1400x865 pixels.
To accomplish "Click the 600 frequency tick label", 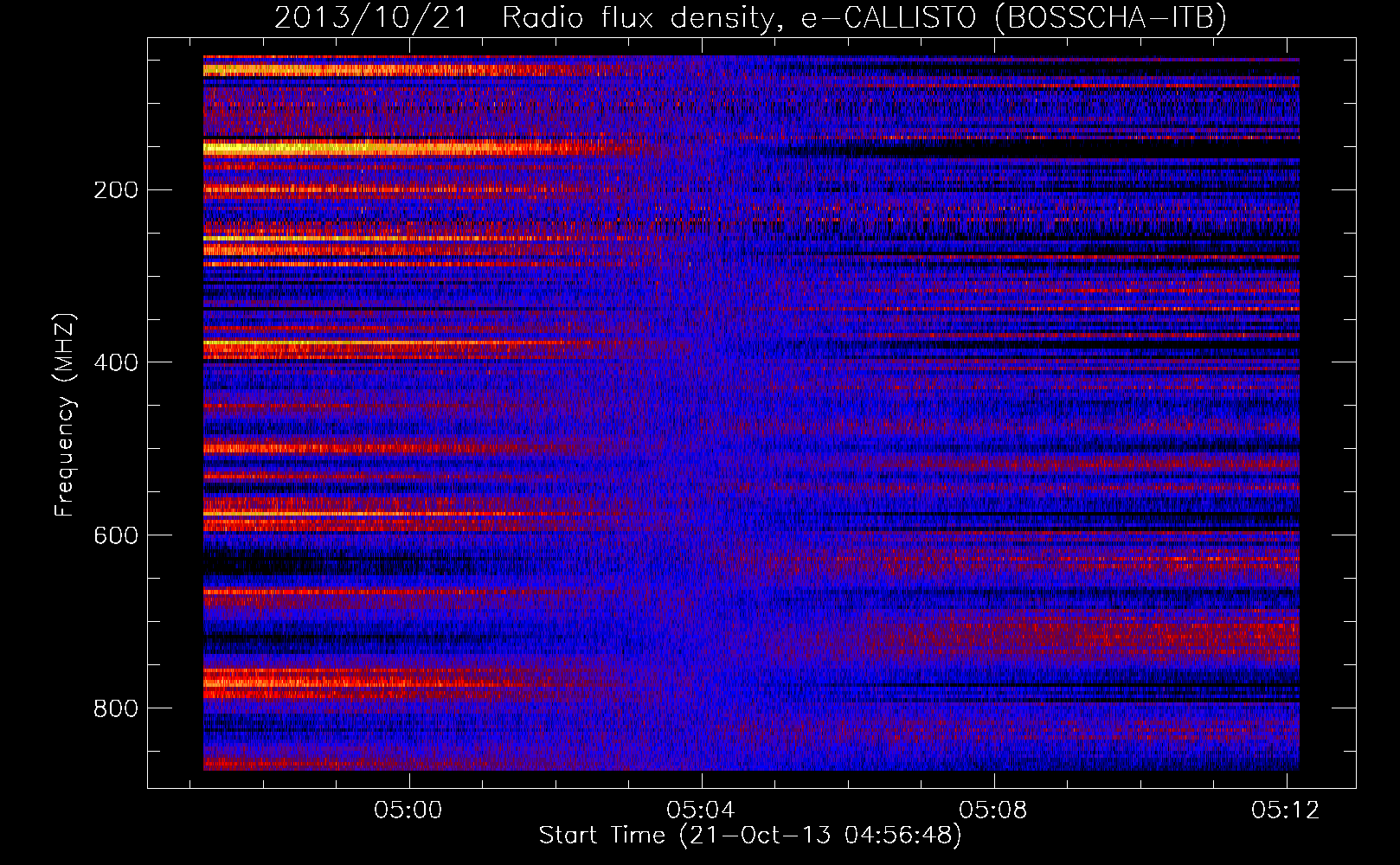I will [x=116, y=536].
